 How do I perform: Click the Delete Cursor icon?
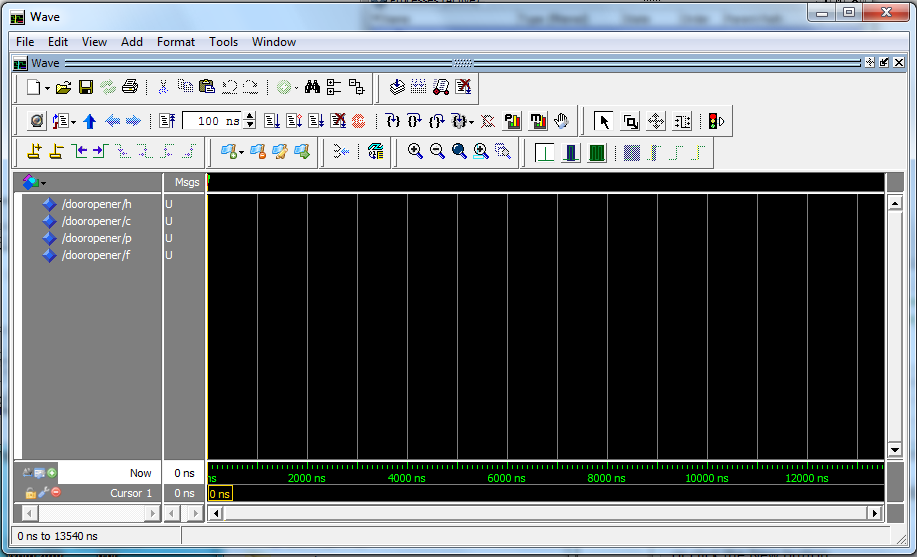point(56,152)
